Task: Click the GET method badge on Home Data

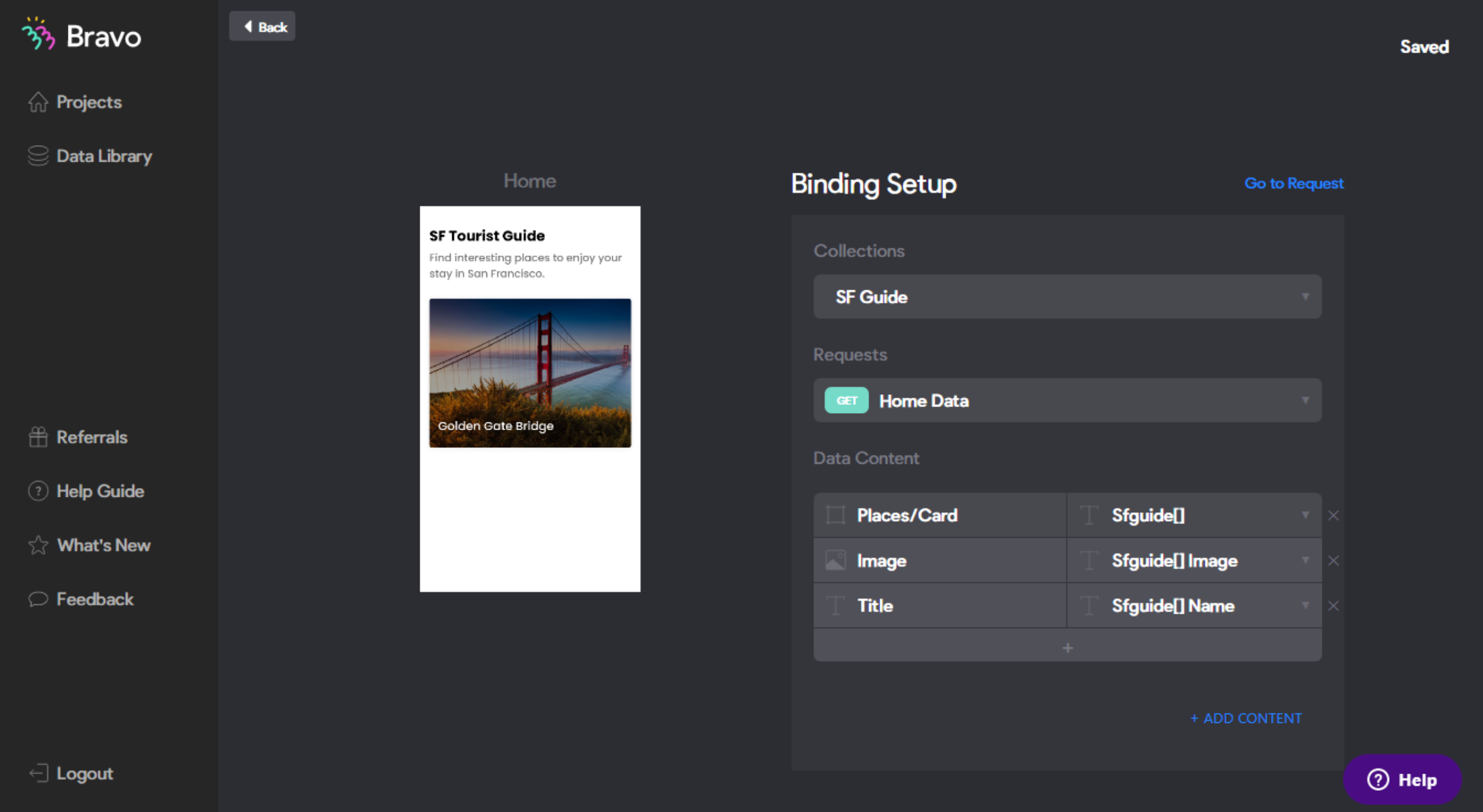Action: pyautogui.click(x=846, y=400)
